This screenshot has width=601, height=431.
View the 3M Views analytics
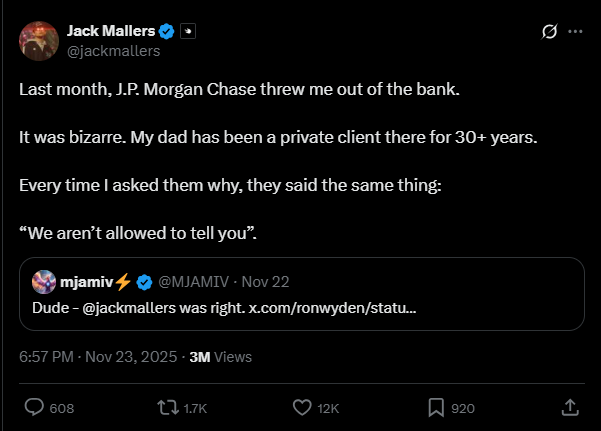(x=220, y=357)
